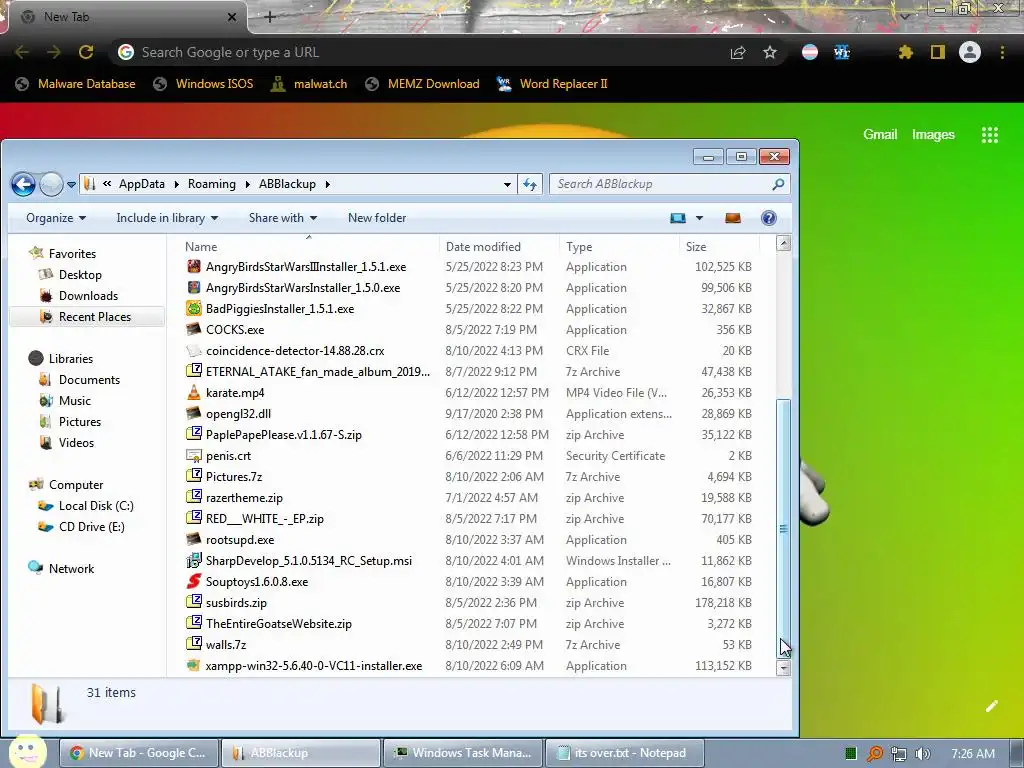The image size is (1024, 768).
Task: Click the file list scroll up arrow
Action: pyautogui.click(x=783, y=244)
